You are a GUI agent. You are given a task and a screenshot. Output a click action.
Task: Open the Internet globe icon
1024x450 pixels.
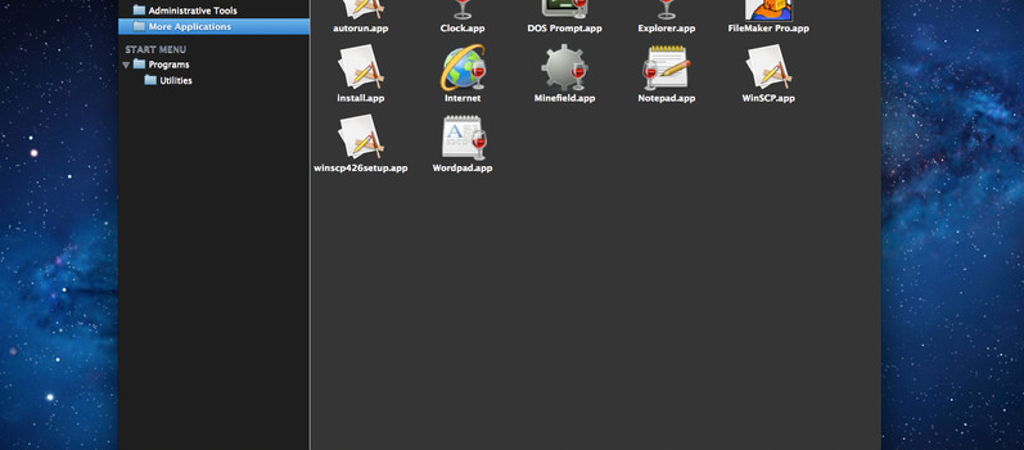[463, 67]
